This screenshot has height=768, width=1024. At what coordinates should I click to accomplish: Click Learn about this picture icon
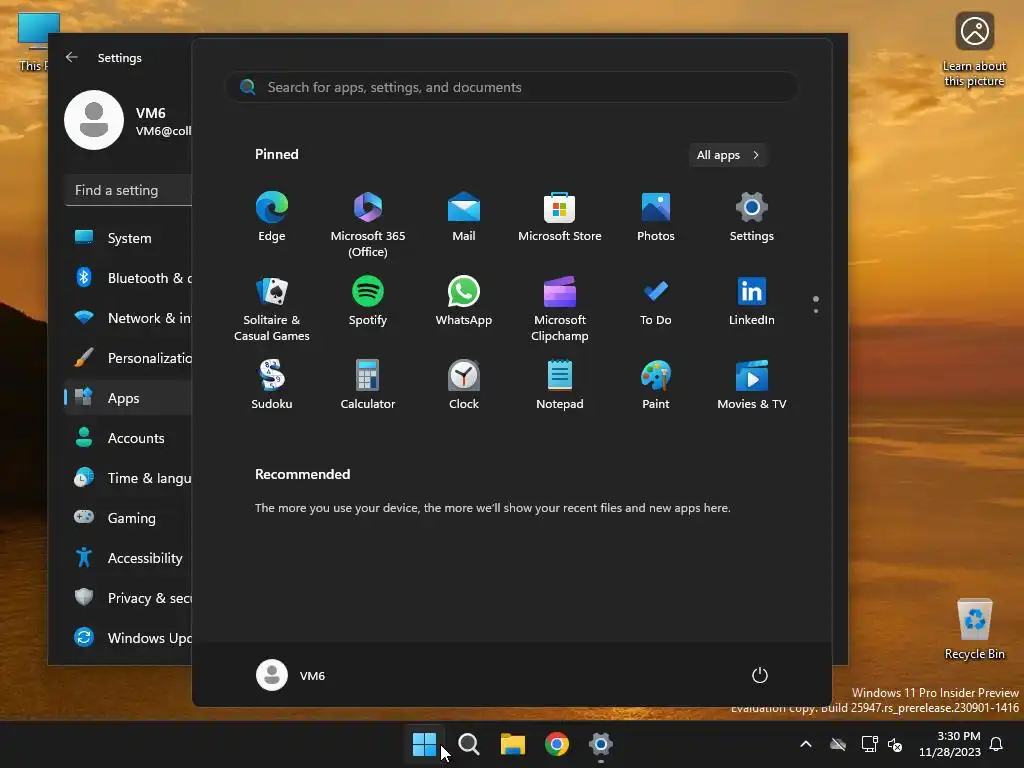tap(974, 50)
